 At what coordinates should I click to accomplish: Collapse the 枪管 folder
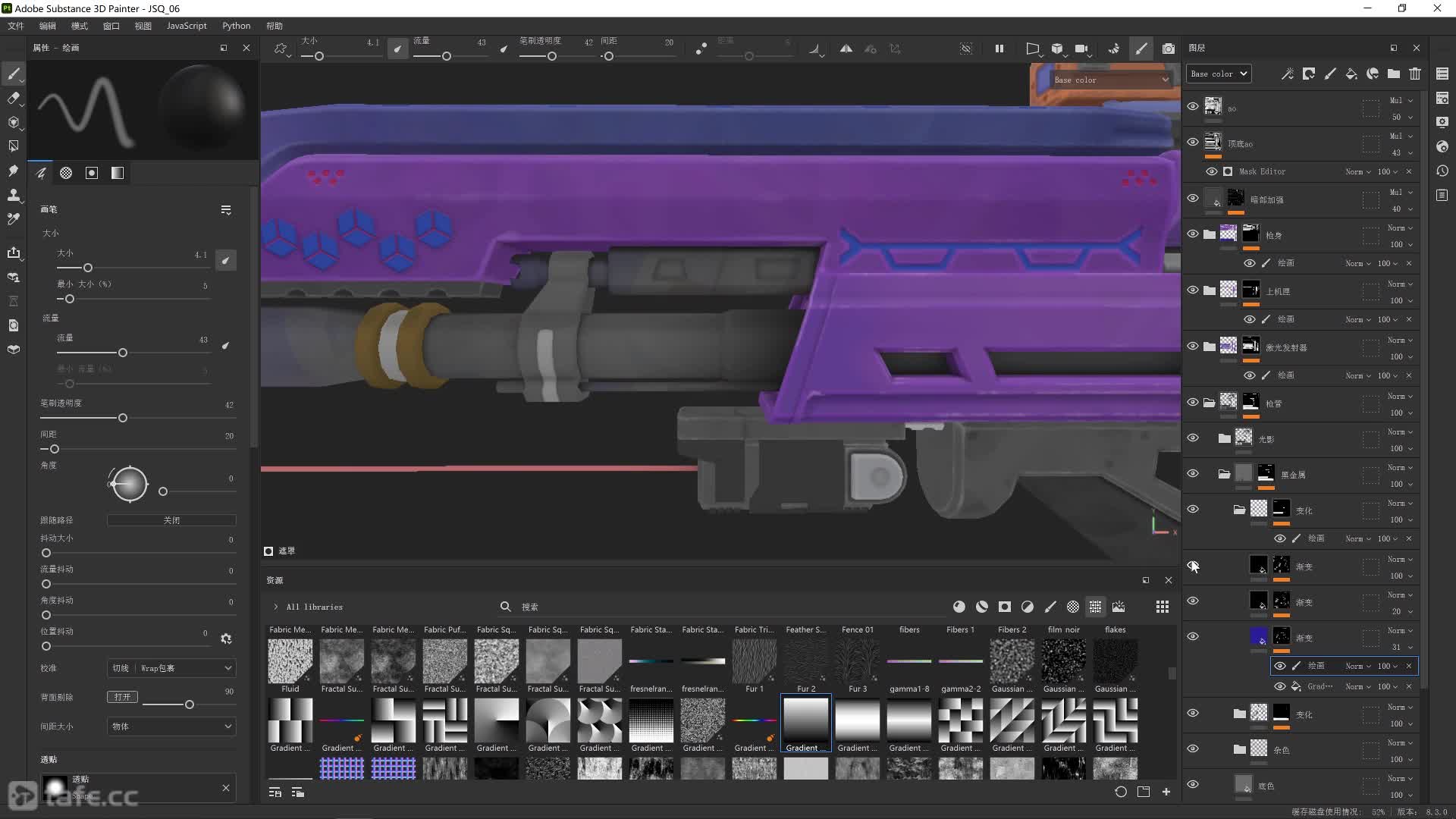pyautogui.click(x=1209, y=403)
